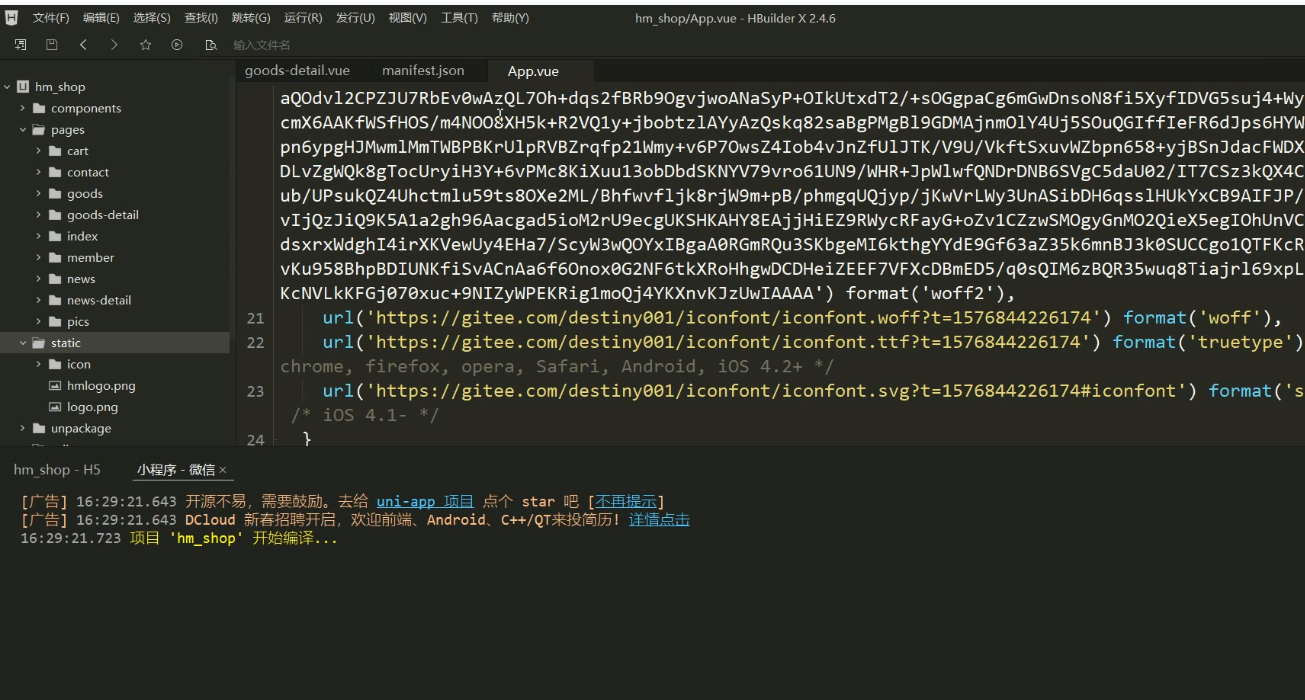Click the goods folder icon

pyautogui.click(x=55, y=194)
